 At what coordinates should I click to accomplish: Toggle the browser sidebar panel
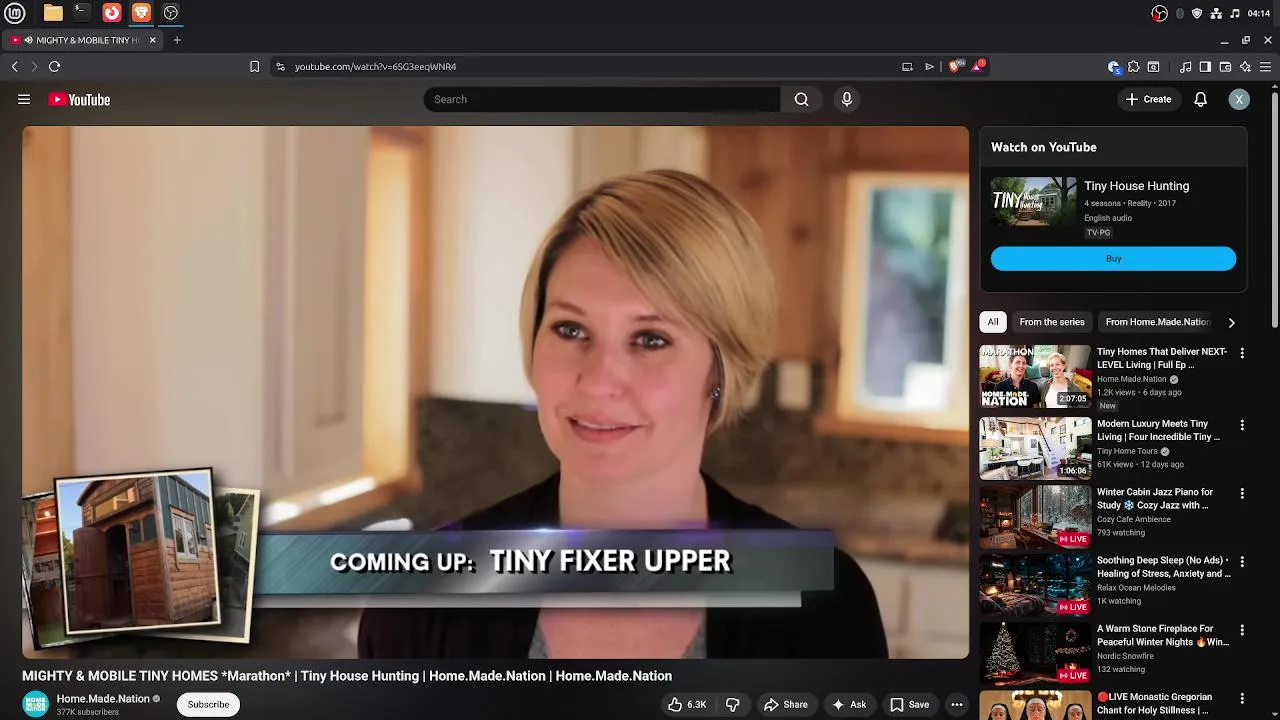coord(1205,66)
